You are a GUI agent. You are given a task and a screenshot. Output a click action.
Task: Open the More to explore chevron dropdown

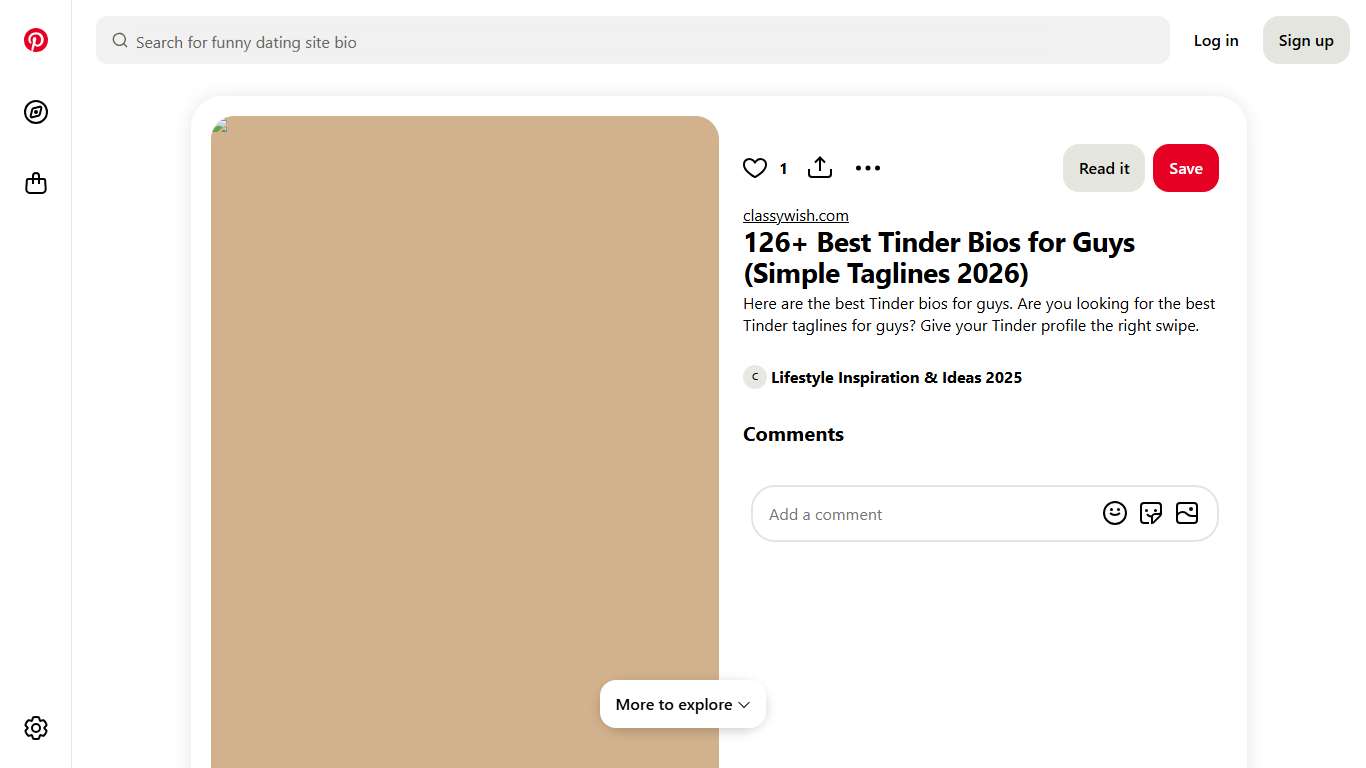[x=743, y=704]
